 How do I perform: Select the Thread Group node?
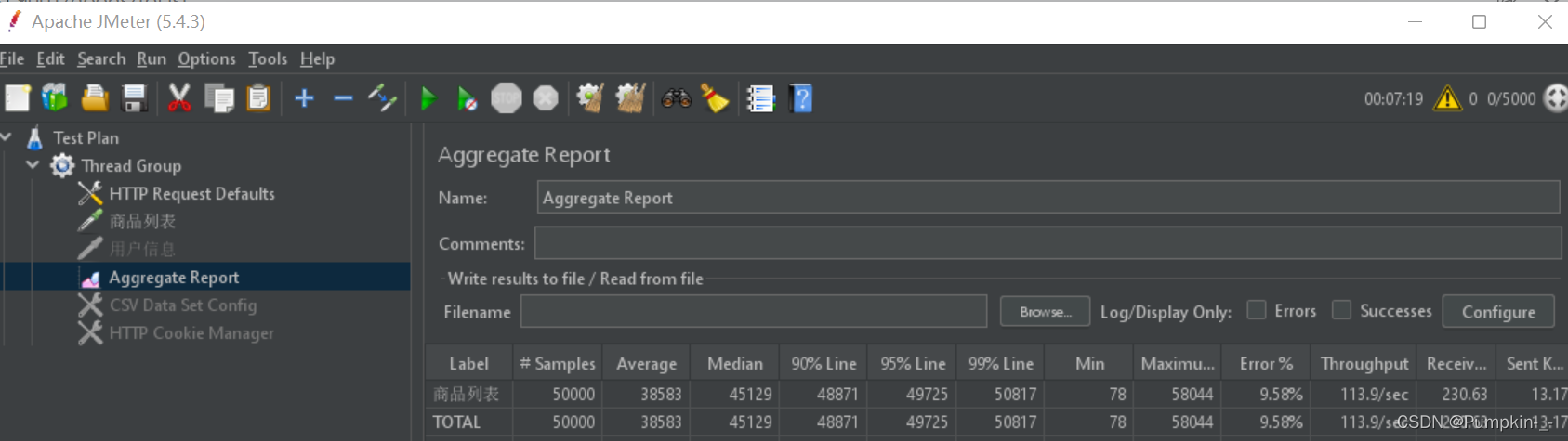pos(131,165)
